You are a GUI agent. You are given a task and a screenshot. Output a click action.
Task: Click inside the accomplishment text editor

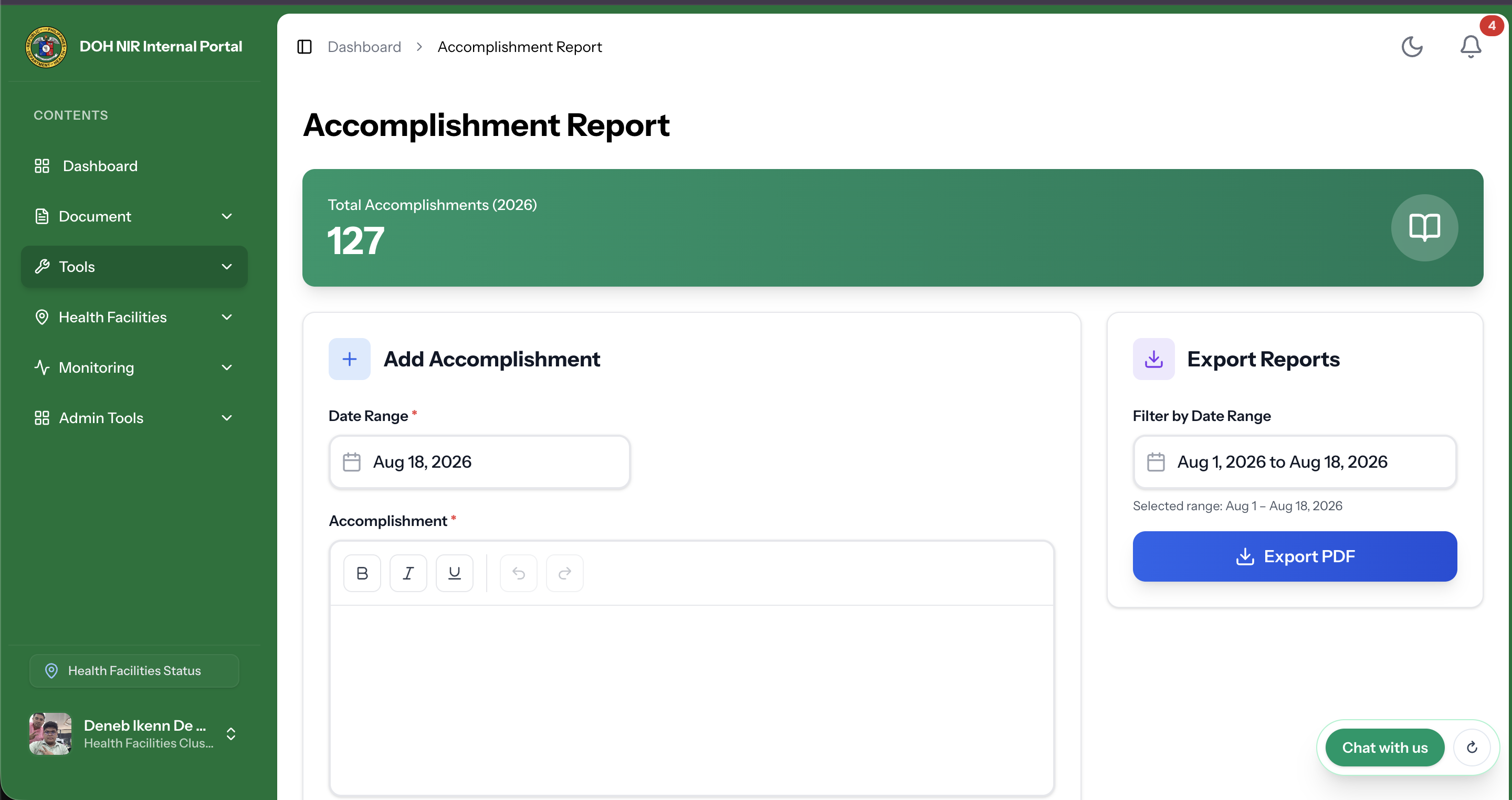[691, 700]
